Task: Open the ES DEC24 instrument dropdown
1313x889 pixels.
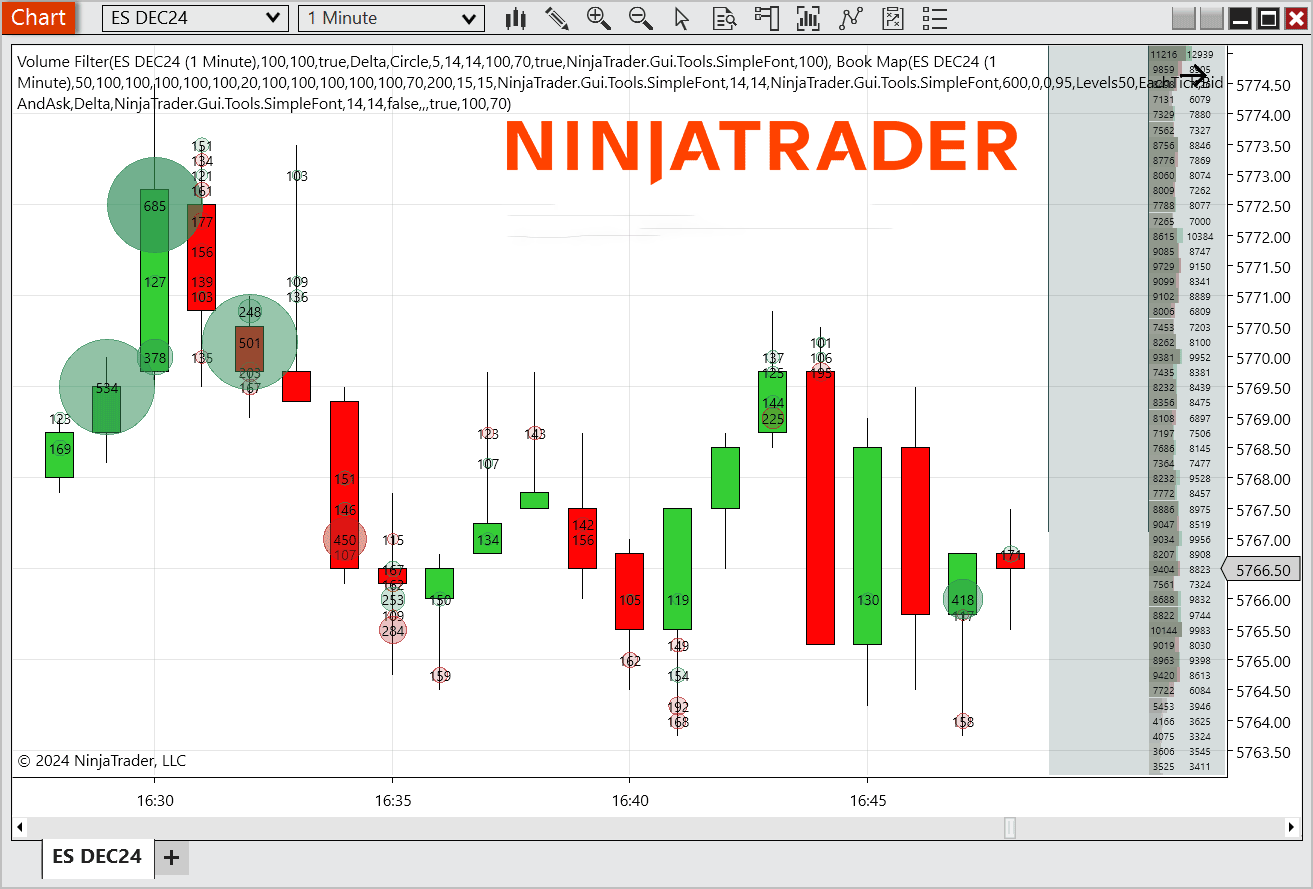Action: tap(195, 18)
